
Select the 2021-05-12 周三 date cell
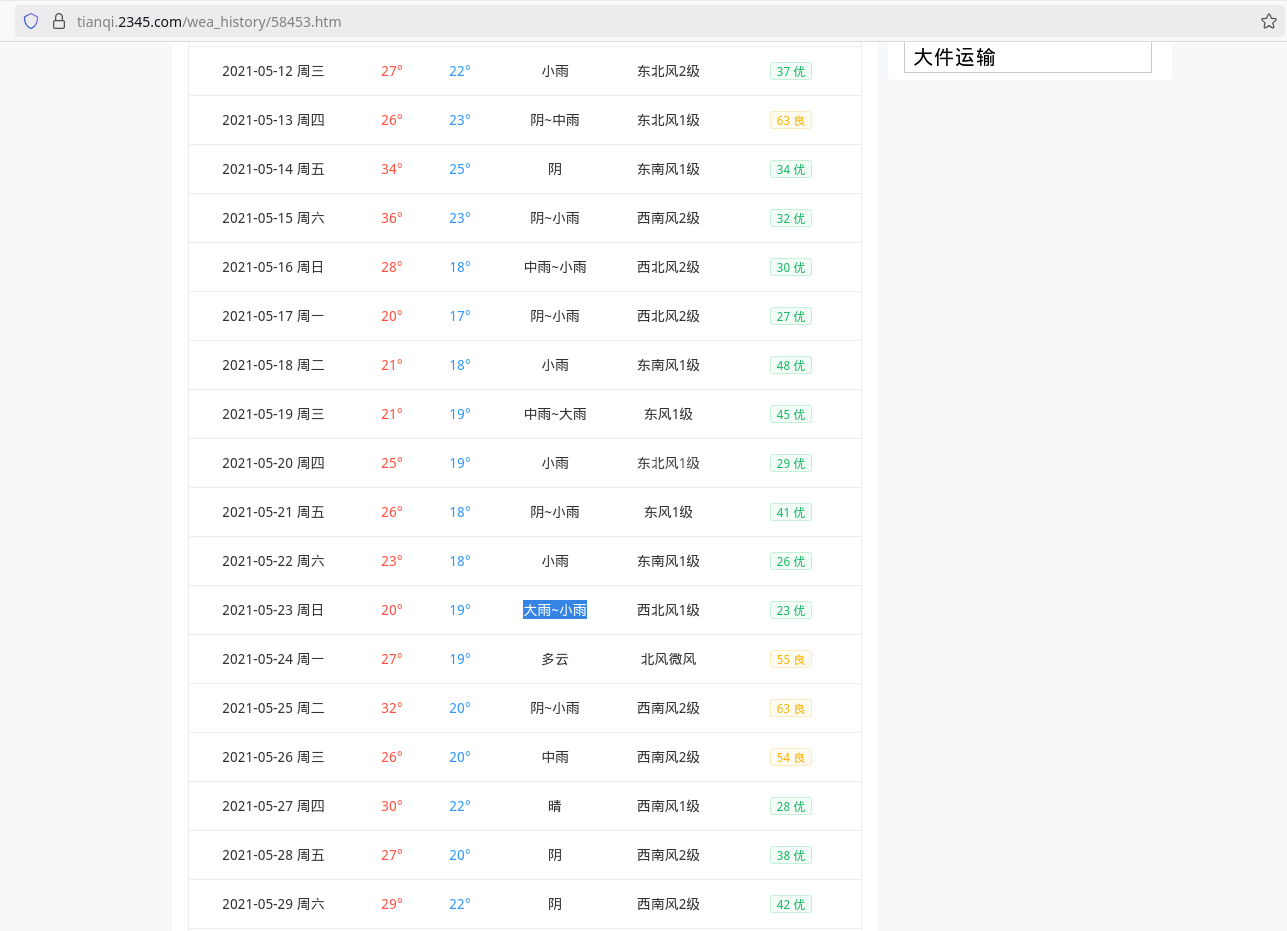[273, 71]
